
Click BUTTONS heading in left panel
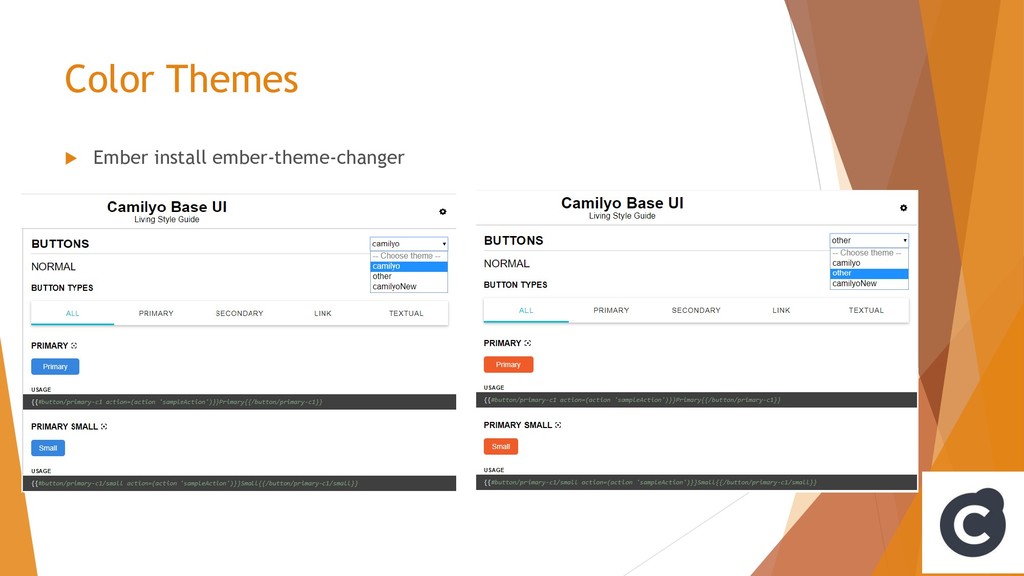[x=60, y=244]
